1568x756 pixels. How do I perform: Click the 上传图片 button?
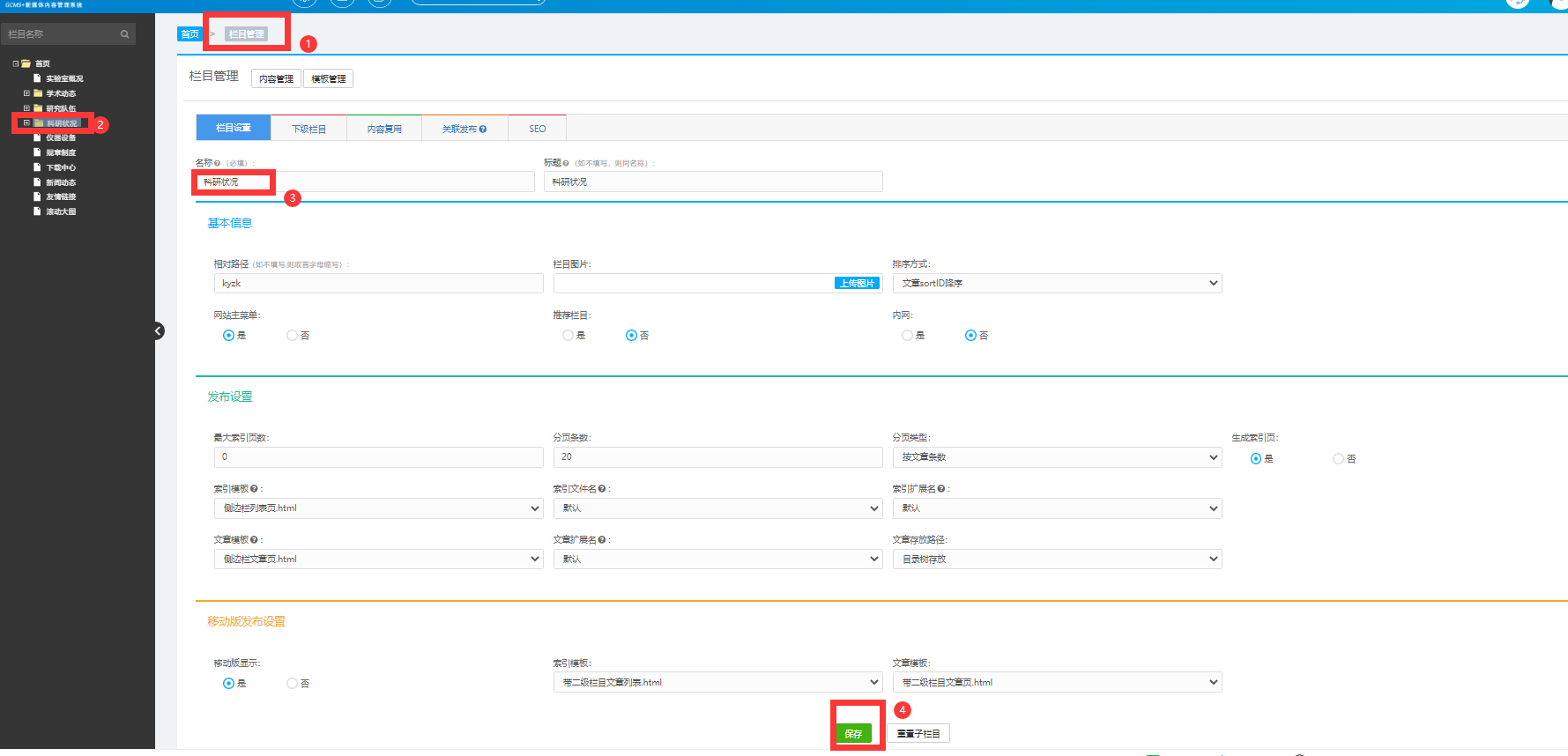(858, 284)
